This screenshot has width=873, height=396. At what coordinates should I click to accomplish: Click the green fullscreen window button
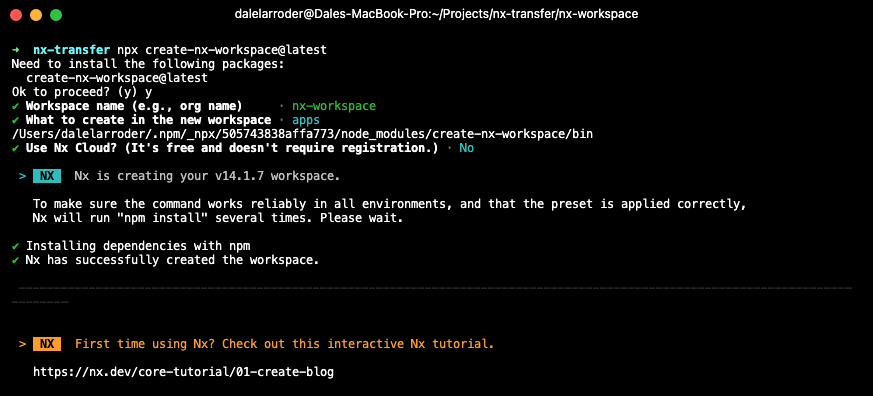pyautogui.click(x=56, y=15)
